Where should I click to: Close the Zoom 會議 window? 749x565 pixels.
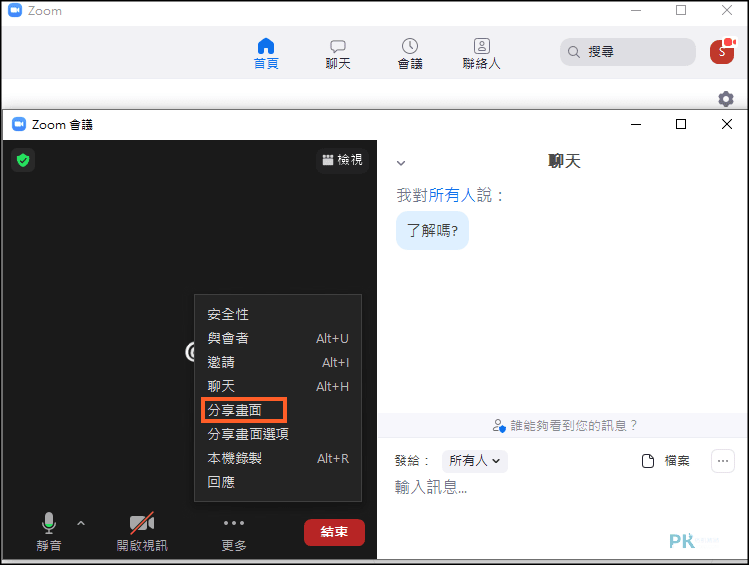pyautogui.click(x=727, y=124)
